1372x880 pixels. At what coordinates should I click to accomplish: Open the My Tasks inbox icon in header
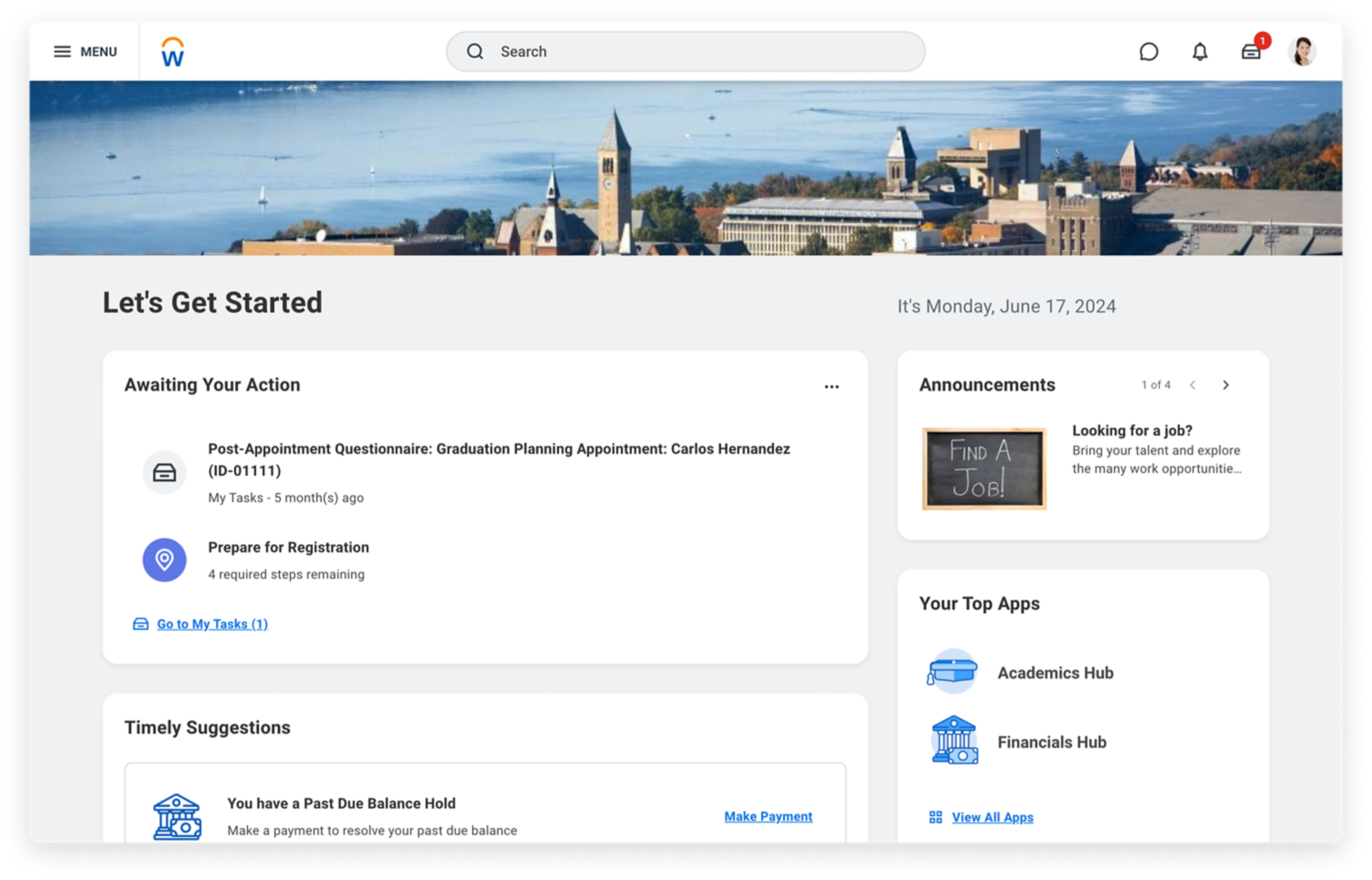1250,53
